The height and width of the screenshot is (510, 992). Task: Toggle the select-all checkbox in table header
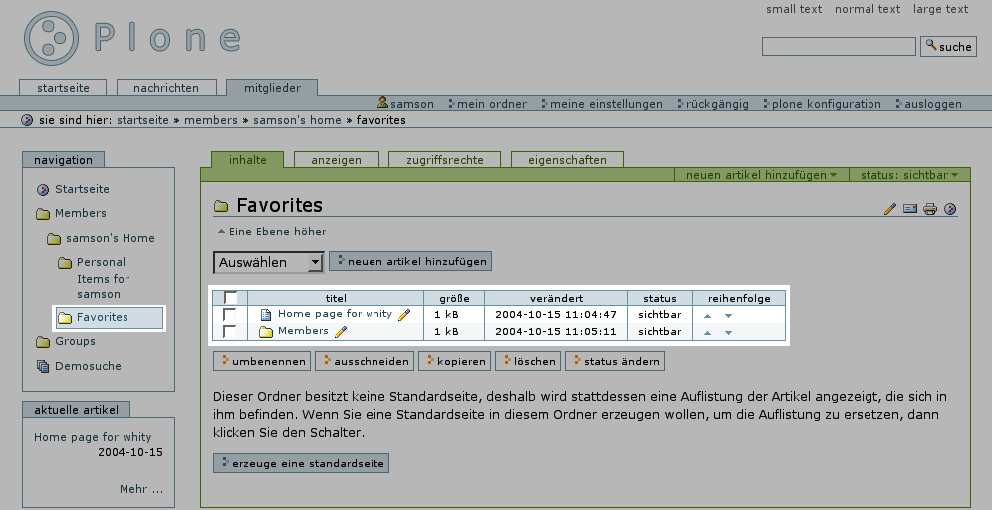coord(231,298)
